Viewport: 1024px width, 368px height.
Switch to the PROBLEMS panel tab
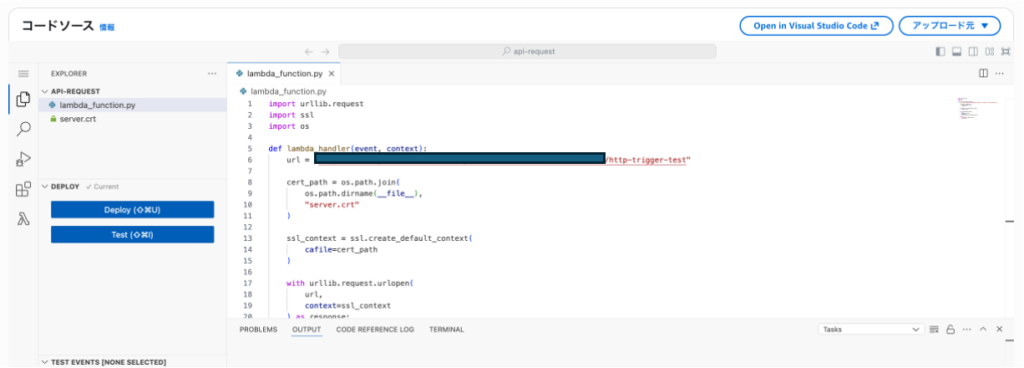258,330
